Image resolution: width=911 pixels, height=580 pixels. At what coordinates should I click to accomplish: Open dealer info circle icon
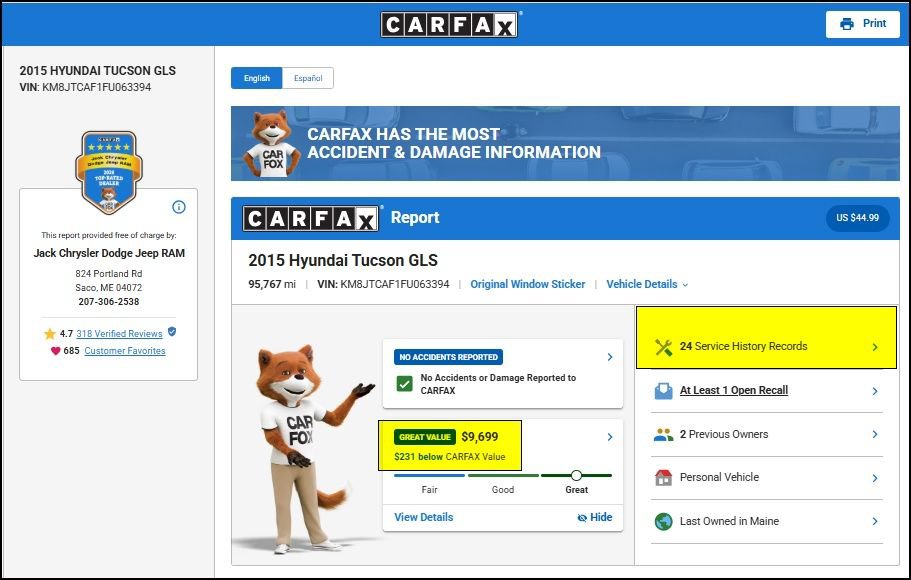point(179,207)
